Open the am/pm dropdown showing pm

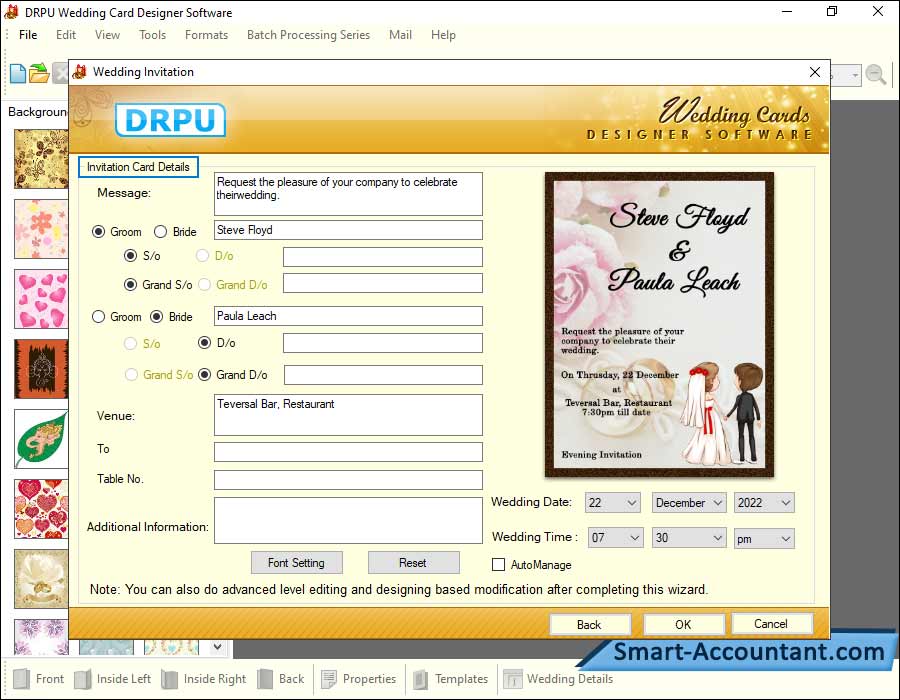pos(764,539)
